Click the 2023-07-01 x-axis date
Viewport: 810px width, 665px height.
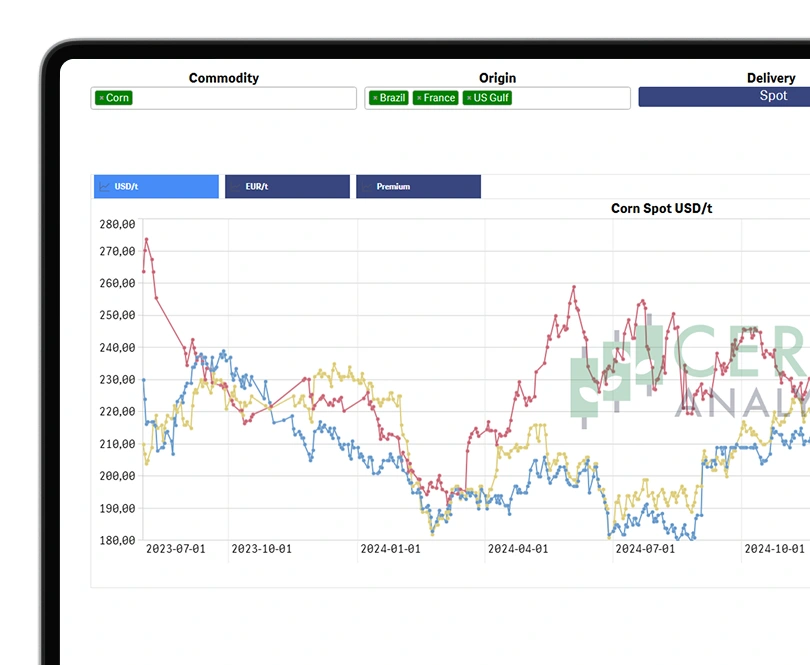pos(176,549)
